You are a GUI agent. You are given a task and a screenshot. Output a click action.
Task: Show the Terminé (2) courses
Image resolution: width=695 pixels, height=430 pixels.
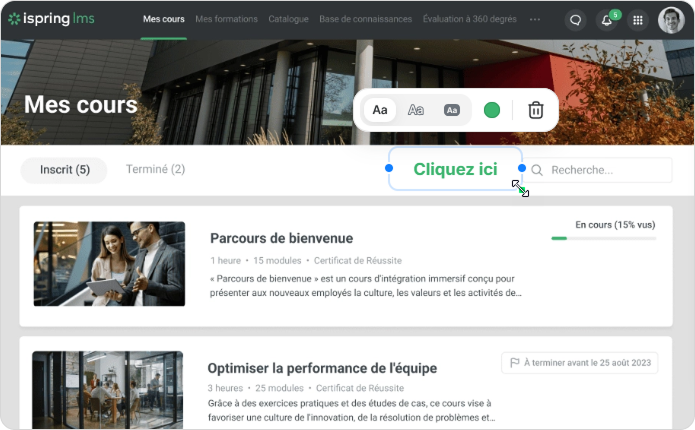(x=155, y=170)
